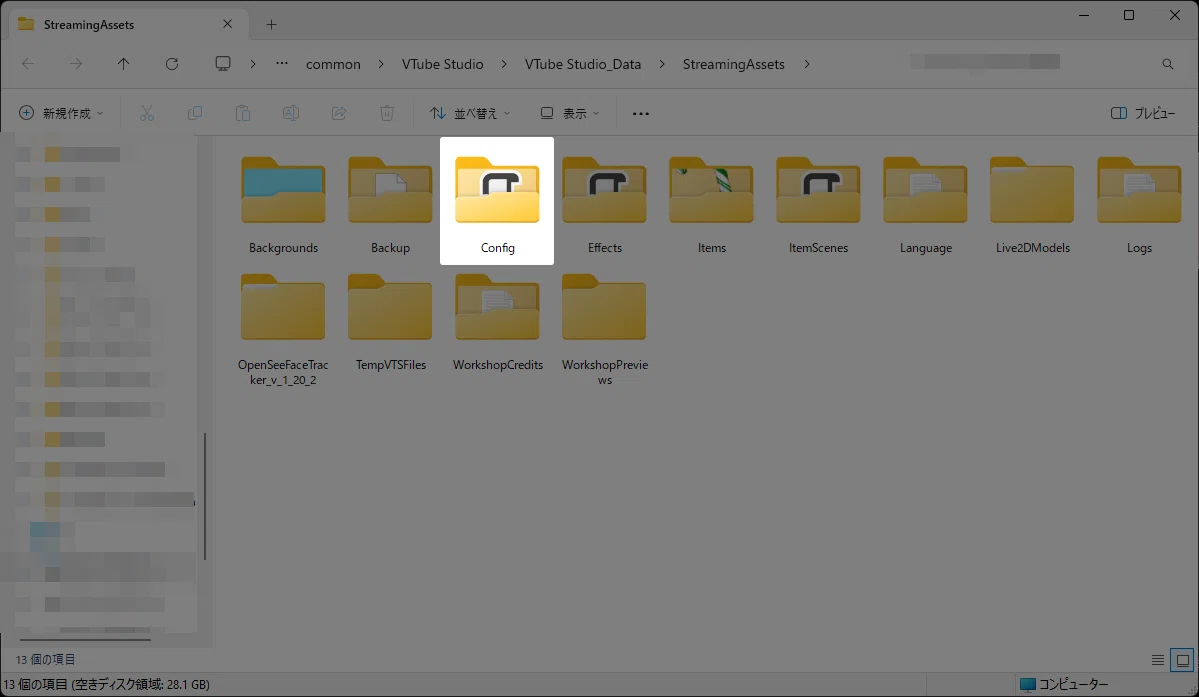Open the Config folder
Screen dimensions: 1199x697
tap(497, 202)
